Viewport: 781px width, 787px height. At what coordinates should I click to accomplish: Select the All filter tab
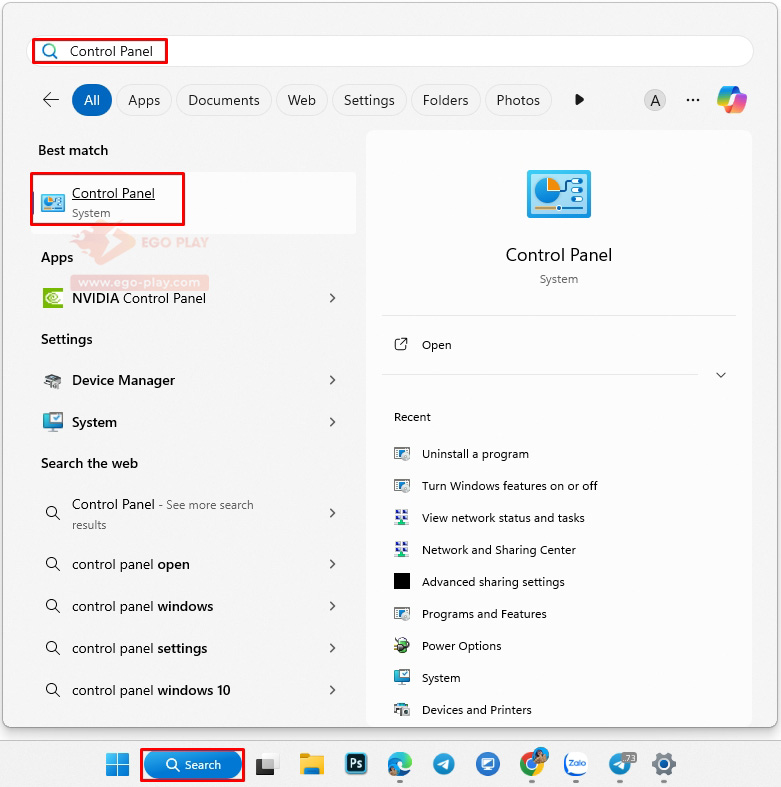92,100
